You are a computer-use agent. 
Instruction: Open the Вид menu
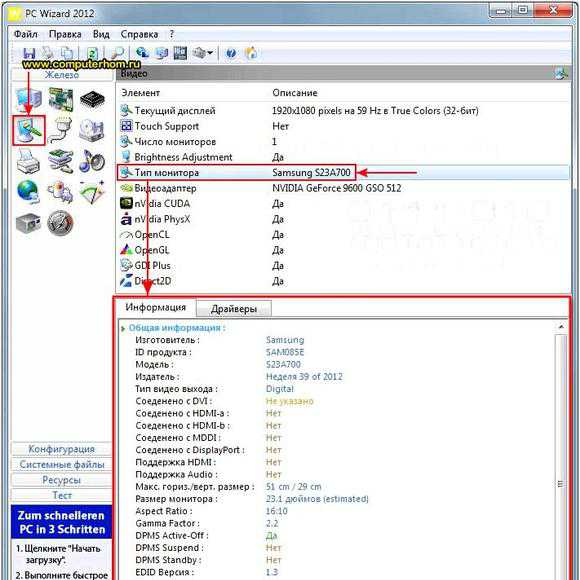tap(101, 34)
